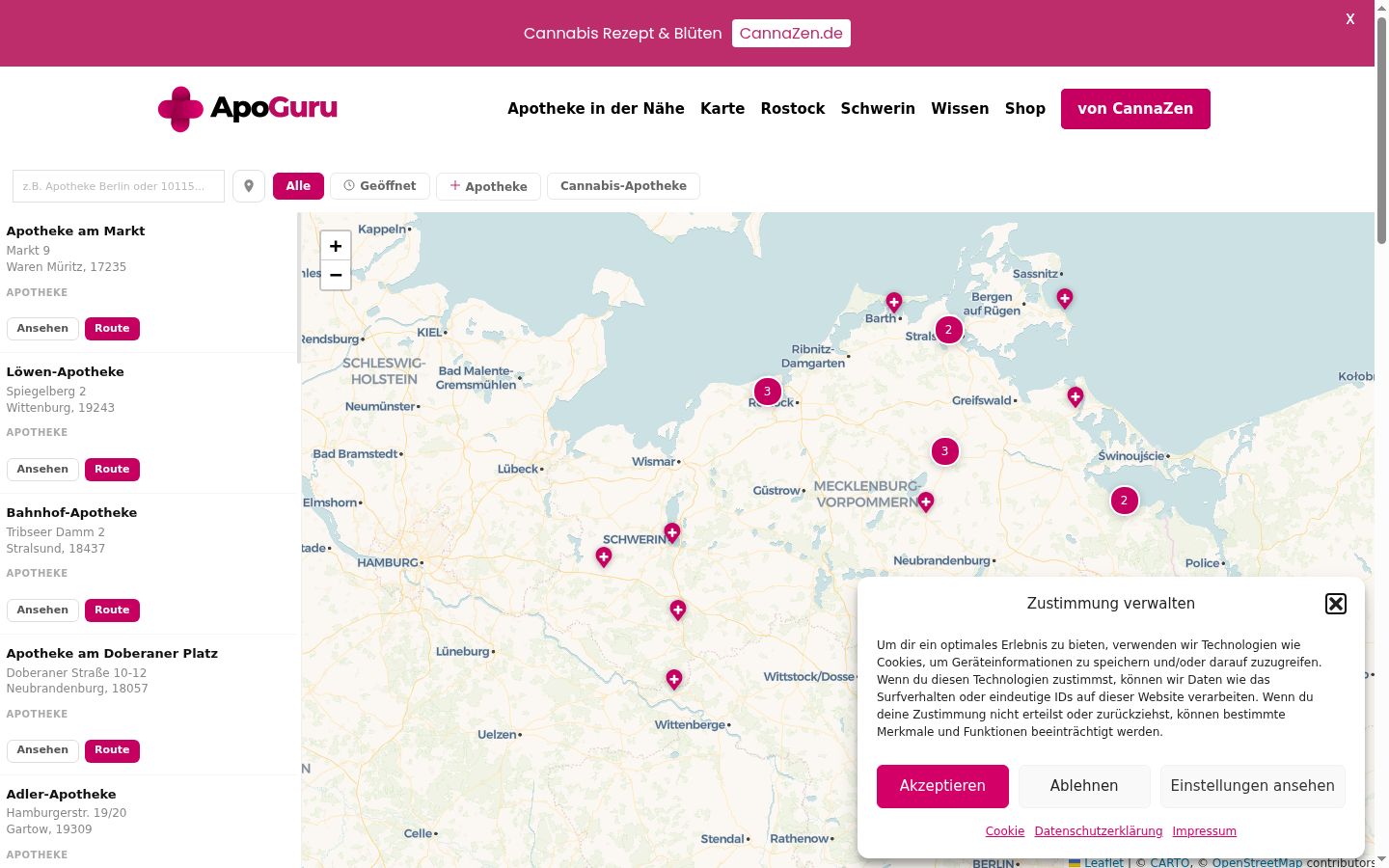Open the Impressum link
1389x868 pixels.
pos(1205,831)
